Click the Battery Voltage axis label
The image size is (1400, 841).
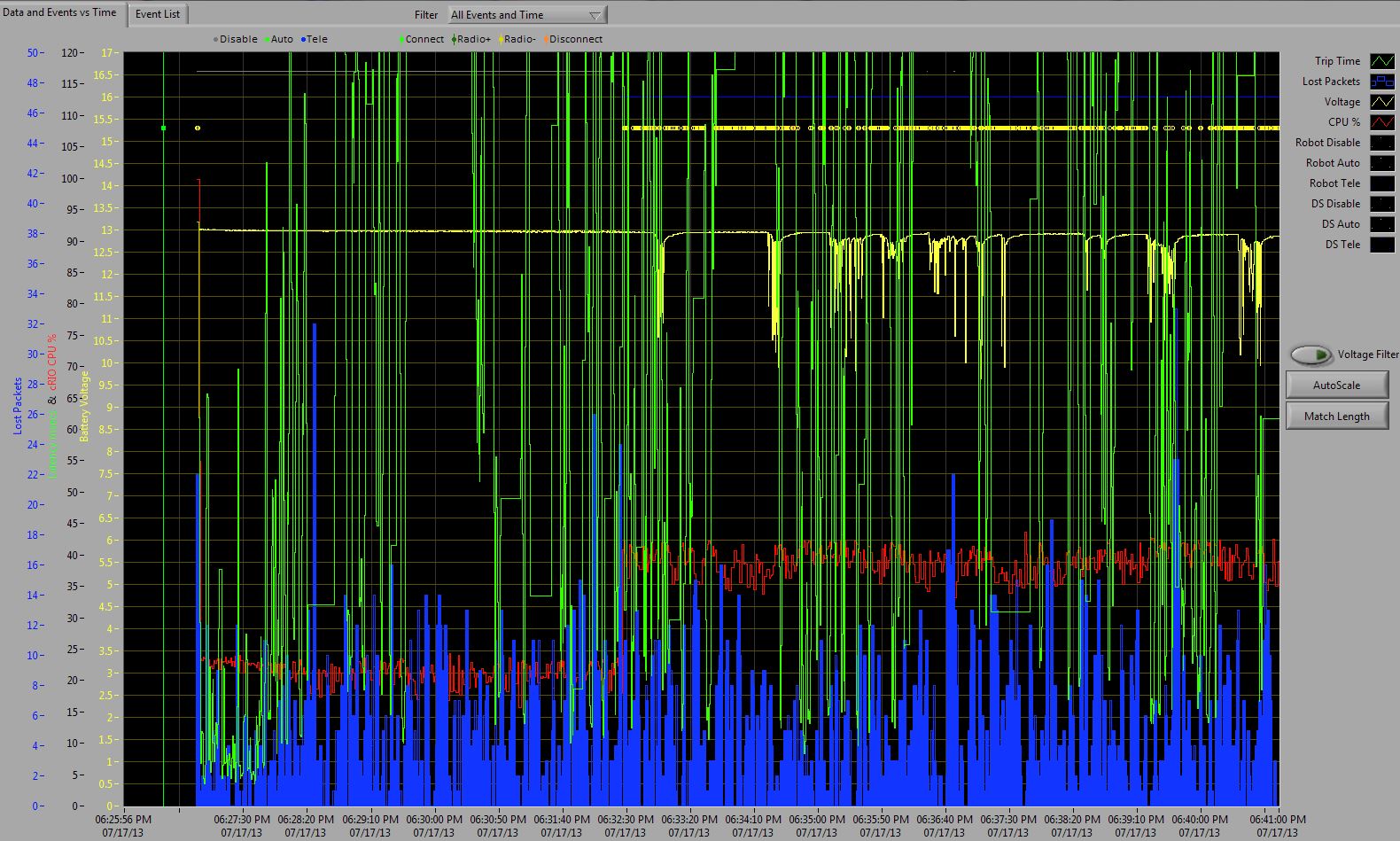(x=85, y=406)
